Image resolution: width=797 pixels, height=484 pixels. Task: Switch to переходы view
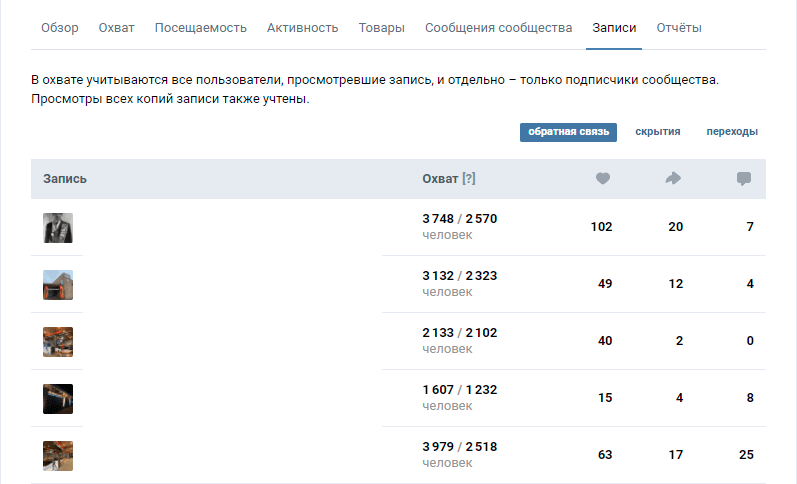[732, 132]
